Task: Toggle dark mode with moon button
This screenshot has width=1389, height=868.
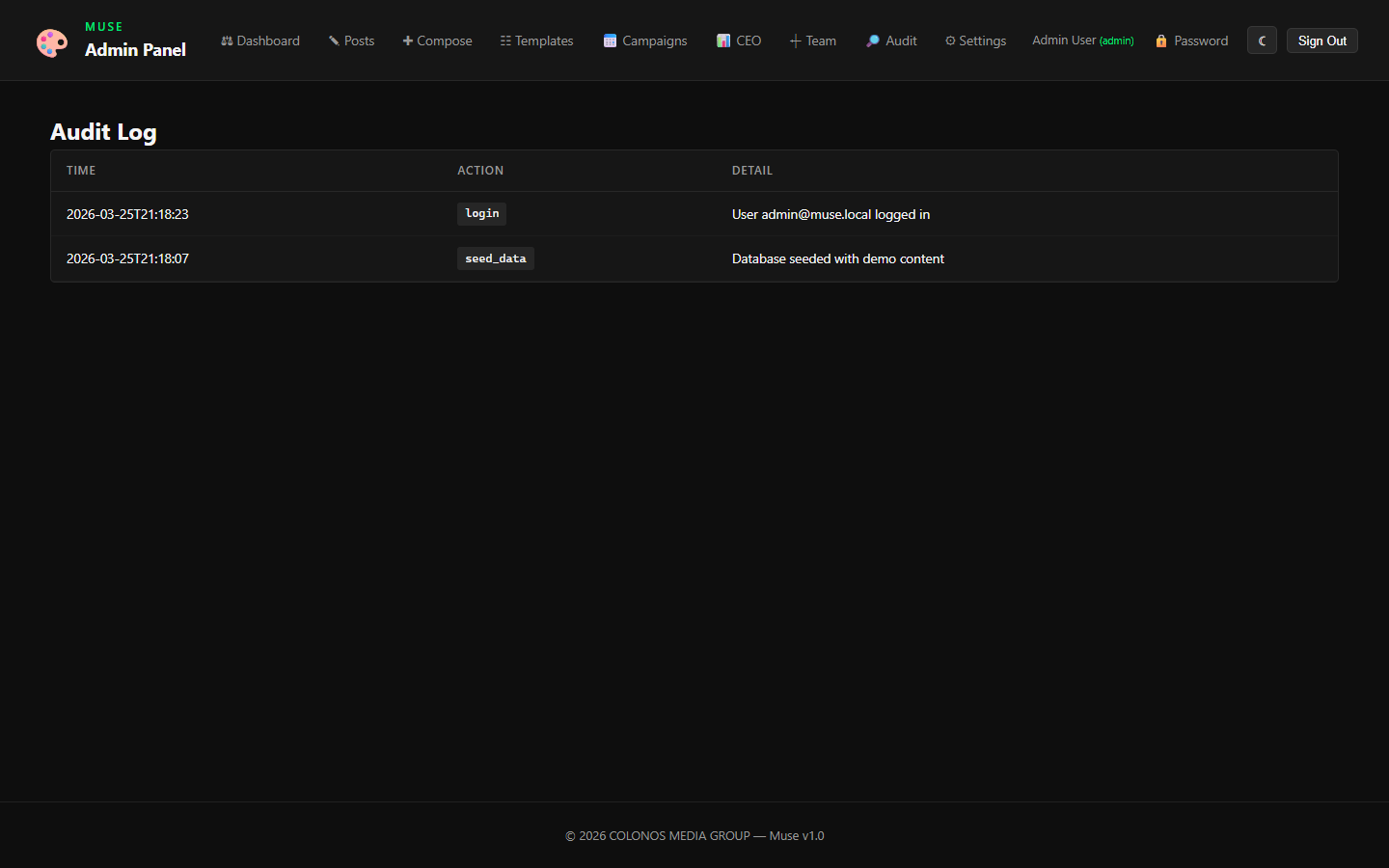Action: coord(1262,41)
